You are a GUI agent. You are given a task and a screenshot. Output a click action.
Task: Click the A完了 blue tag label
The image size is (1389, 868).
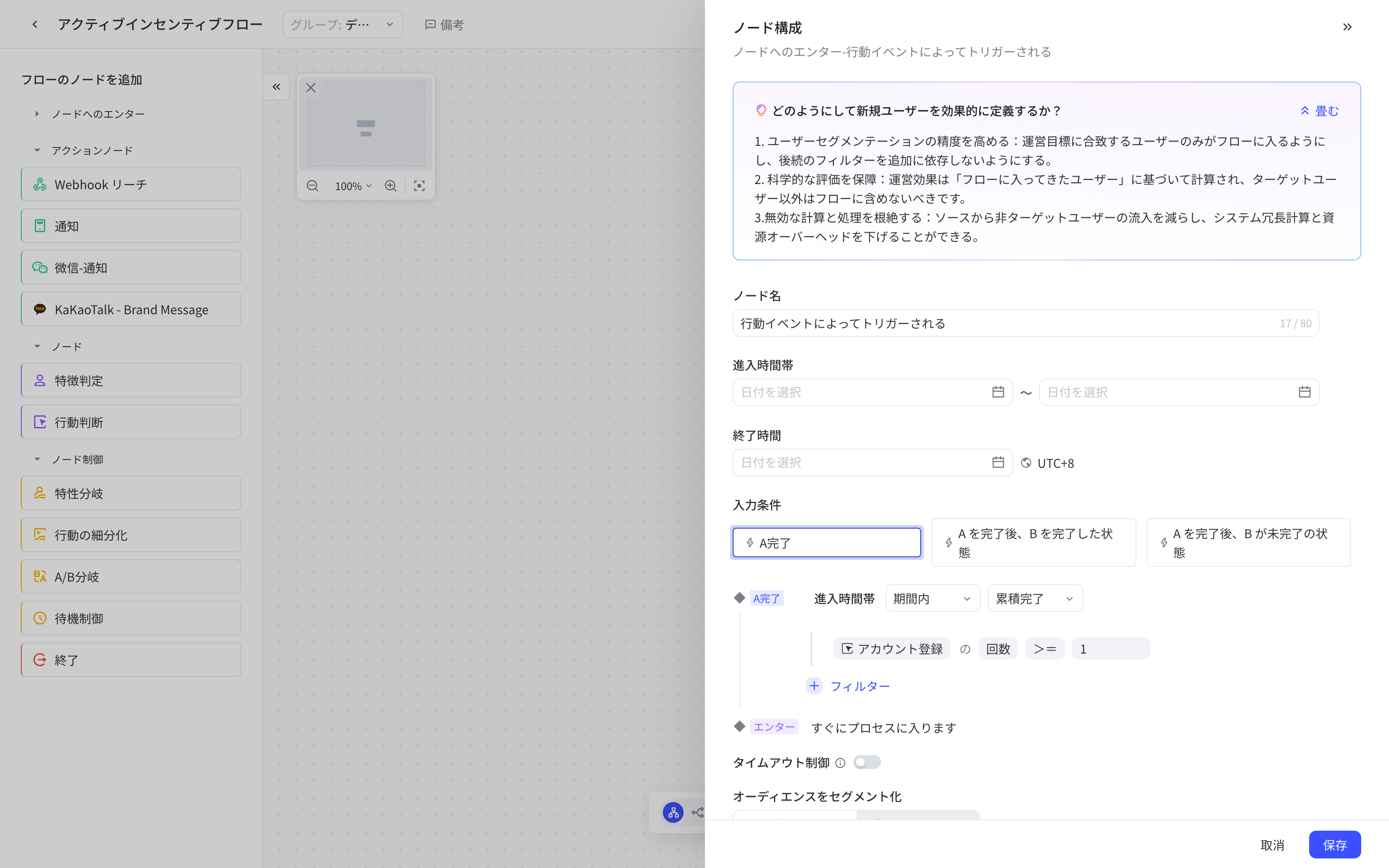coord(766,598)
